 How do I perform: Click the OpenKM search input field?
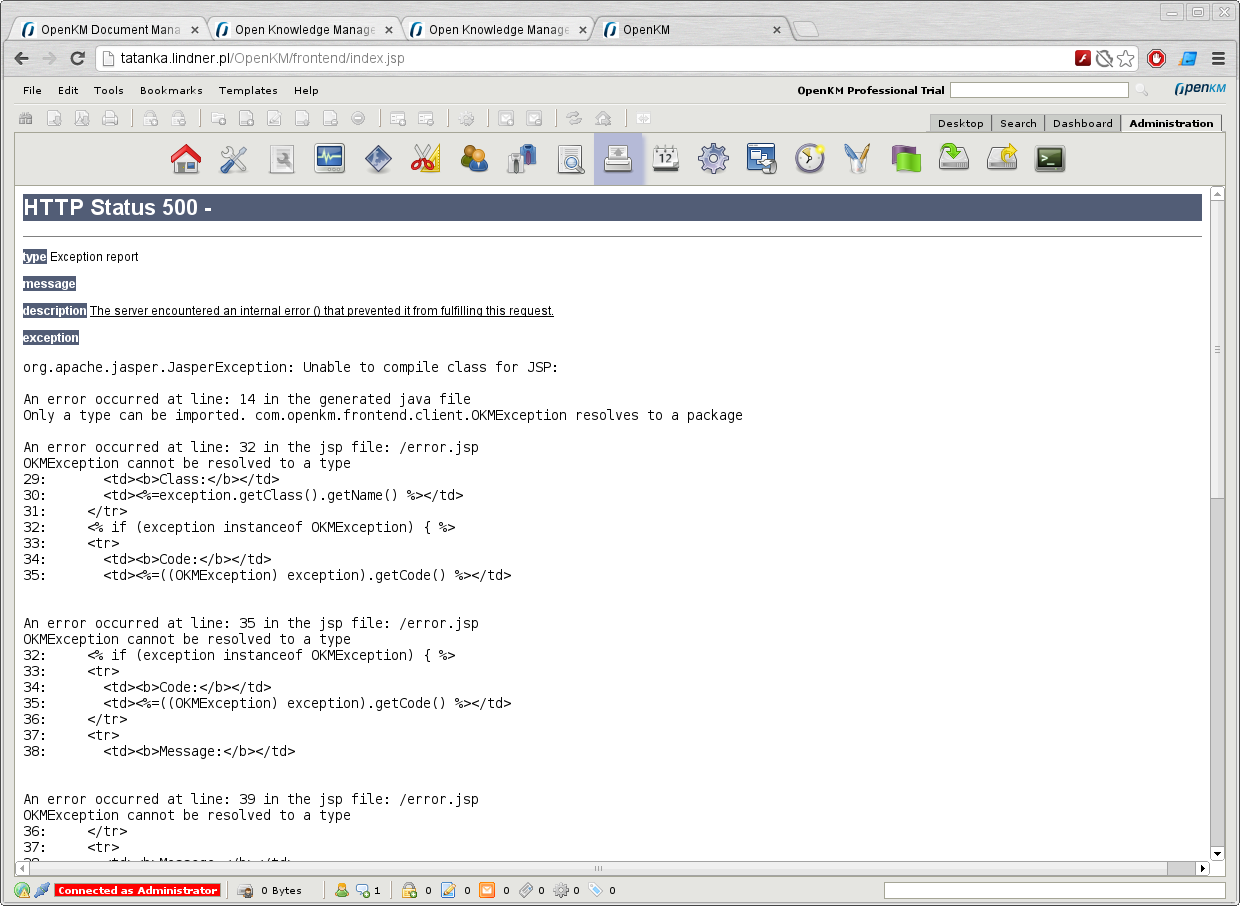[1039, 90]
